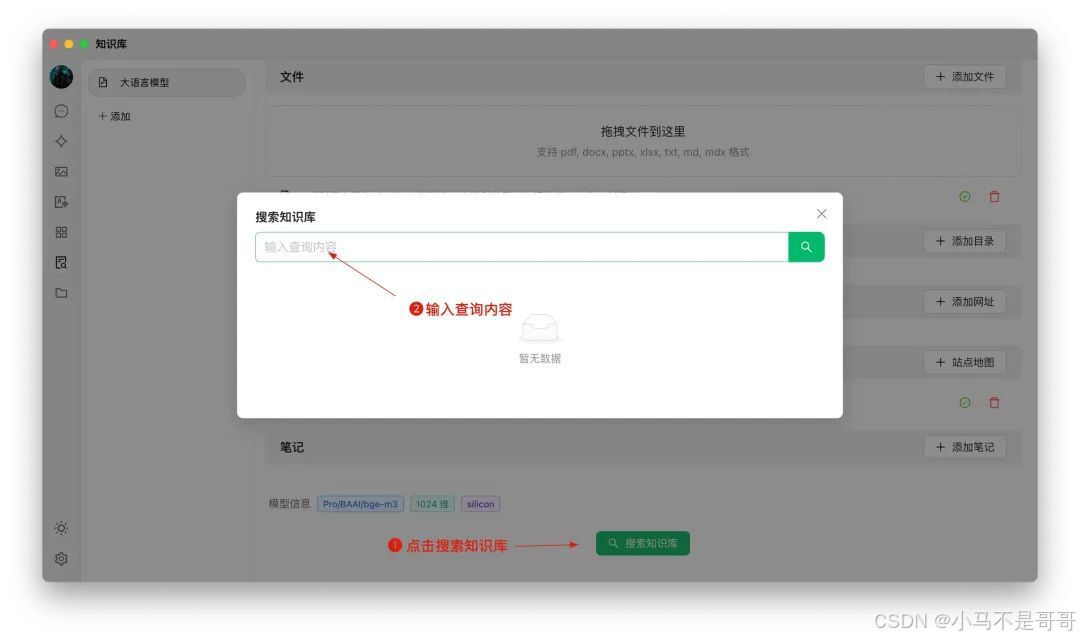The height and width of the screenshot is (638, 1080).
Task: Click the 知识库 window title
Action: click(111, 43)
